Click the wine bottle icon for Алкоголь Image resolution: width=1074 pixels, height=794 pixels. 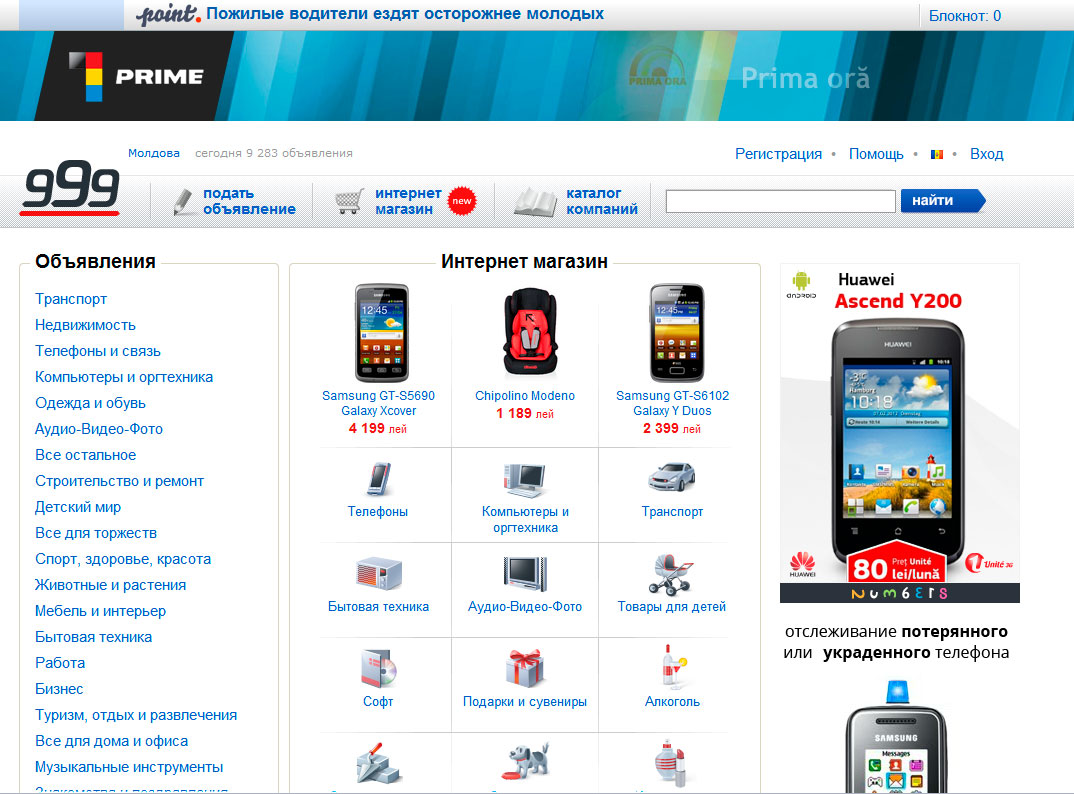click(x=673, y=666)
